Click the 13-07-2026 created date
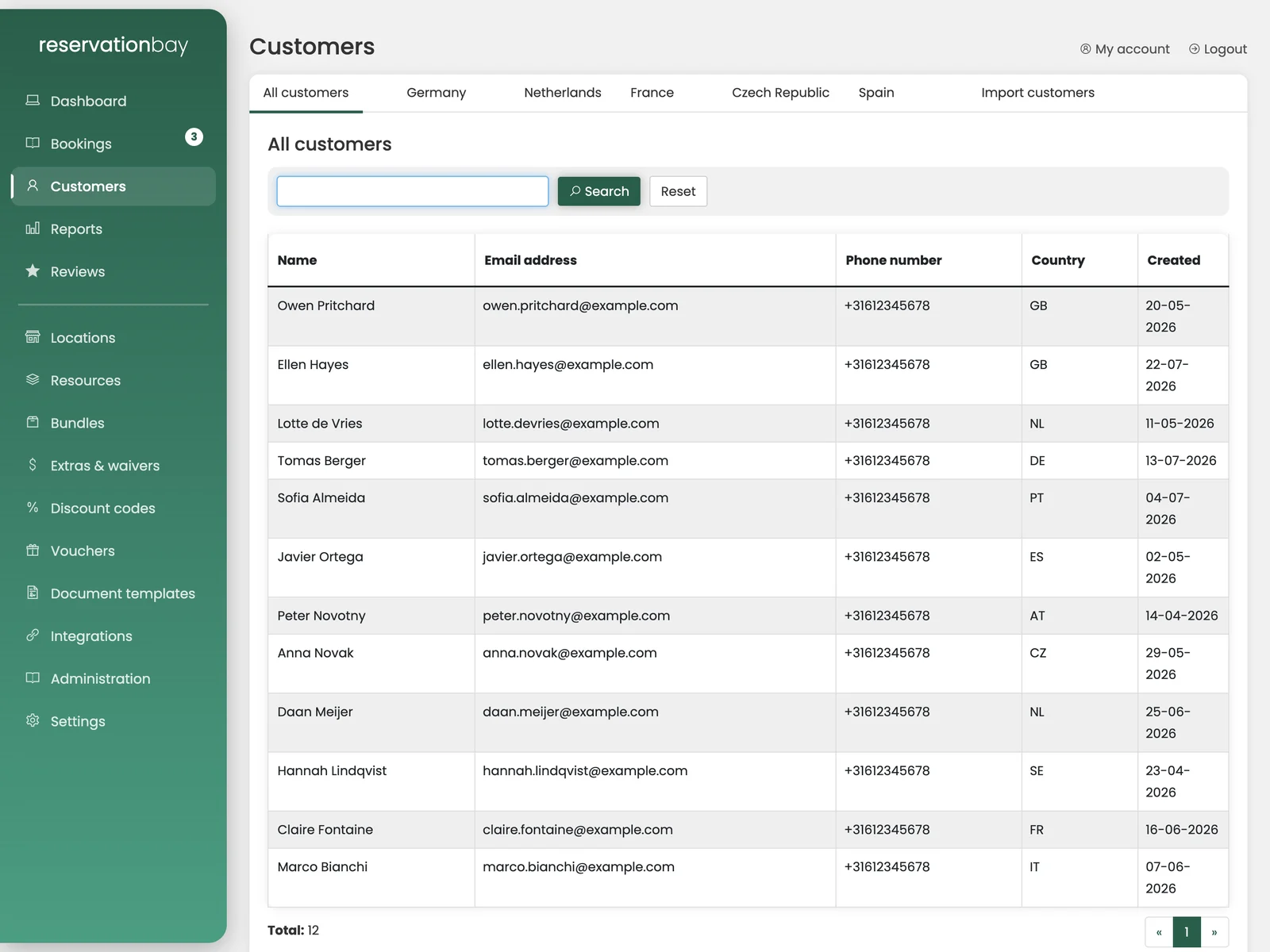The width and height of the screenshot is (1270, 952). [1180, 461]
